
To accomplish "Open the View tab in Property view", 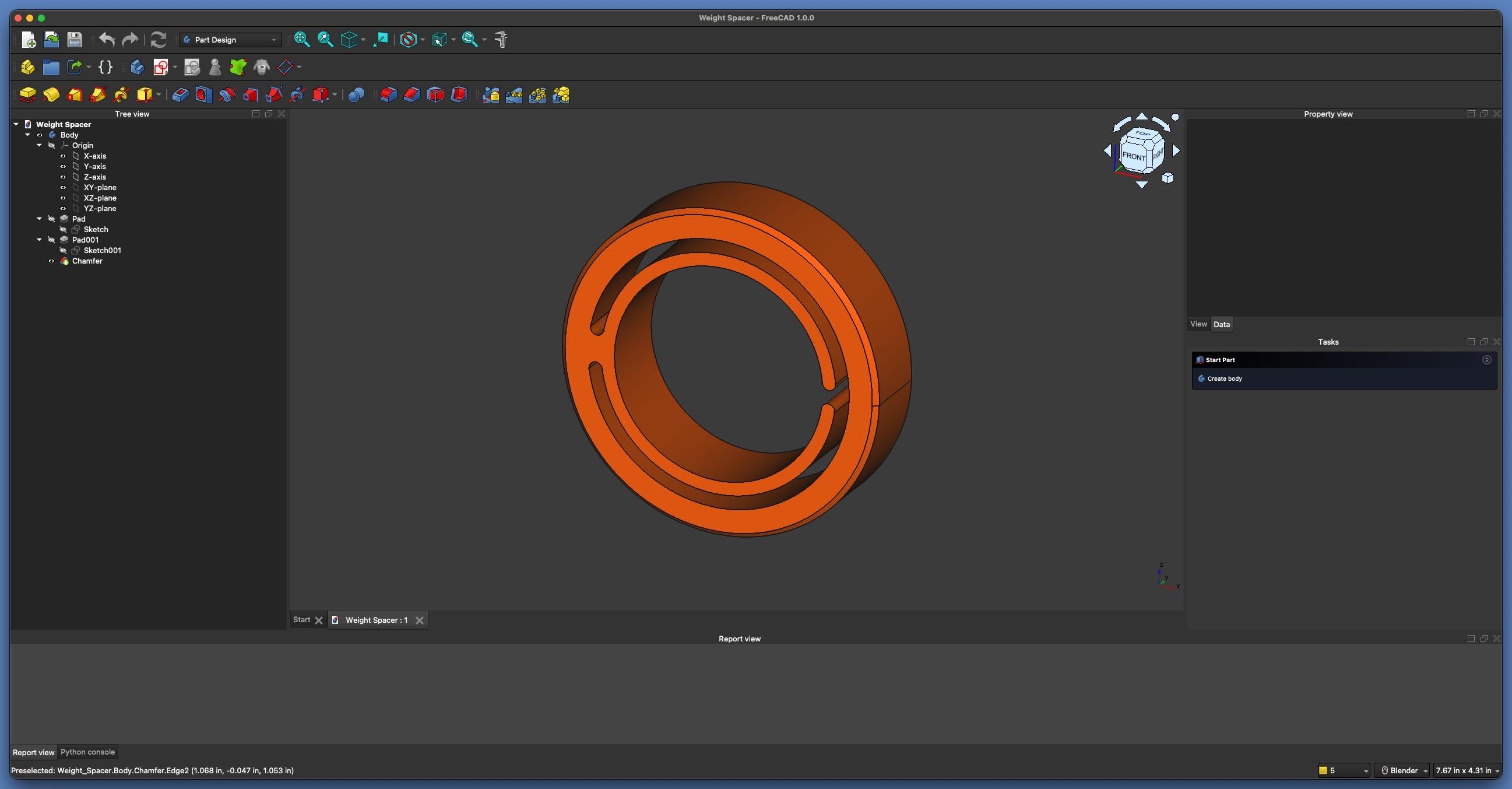I will pyautogui.click(x=1198, y=324).
